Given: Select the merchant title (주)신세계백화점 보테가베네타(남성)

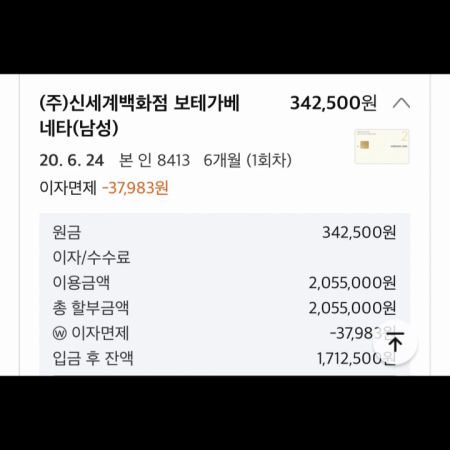Looking at the screenshot, I should click(x=139, y=115).
